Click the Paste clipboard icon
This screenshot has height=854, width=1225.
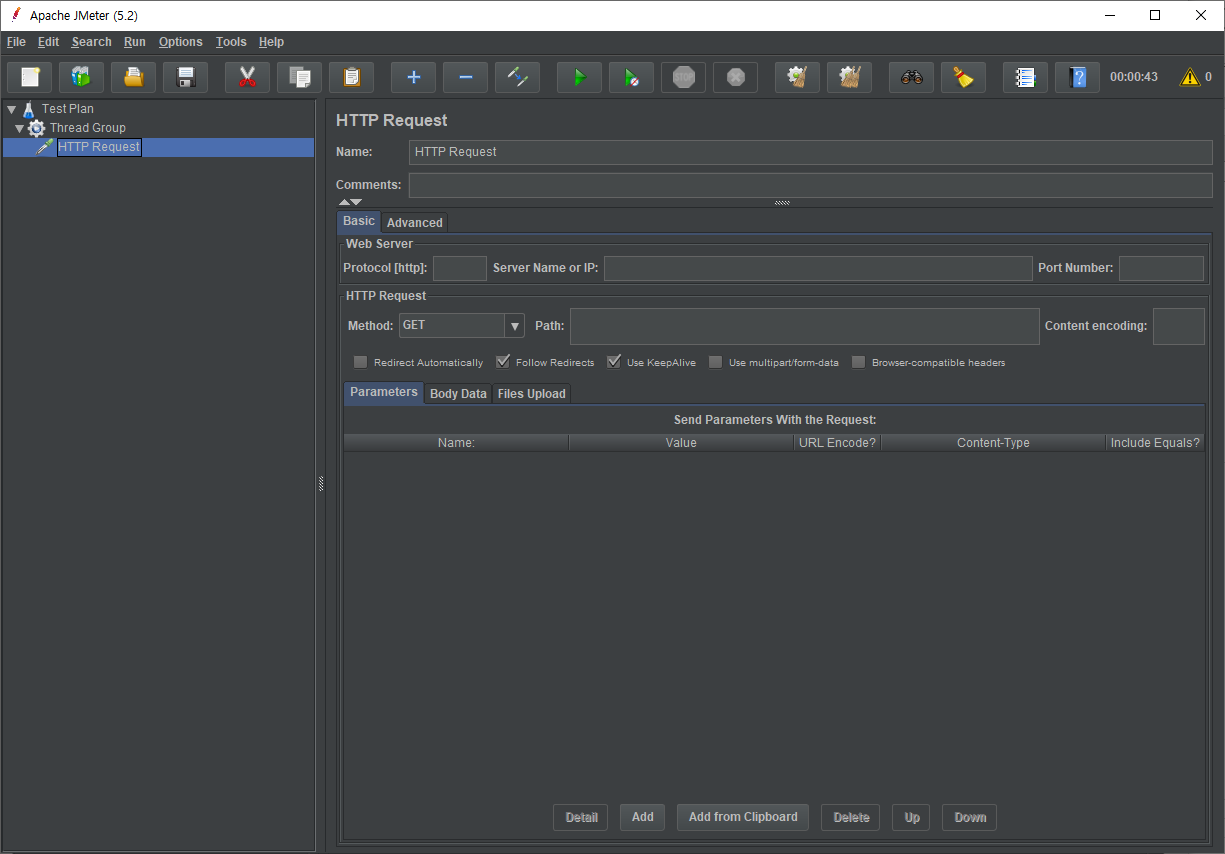[352, 77]
